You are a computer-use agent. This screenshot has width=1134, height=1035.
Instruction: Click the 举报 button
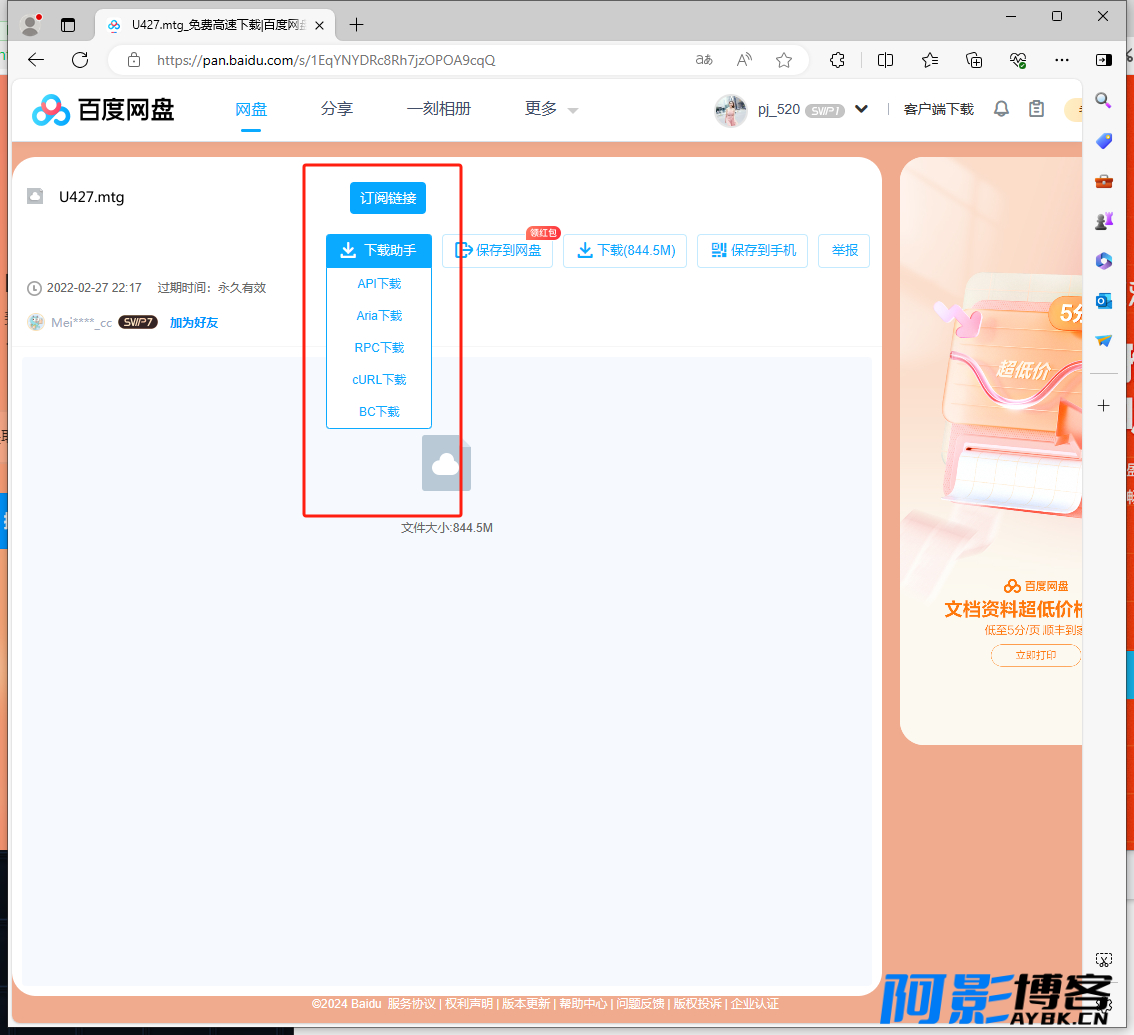coord(844,250)
